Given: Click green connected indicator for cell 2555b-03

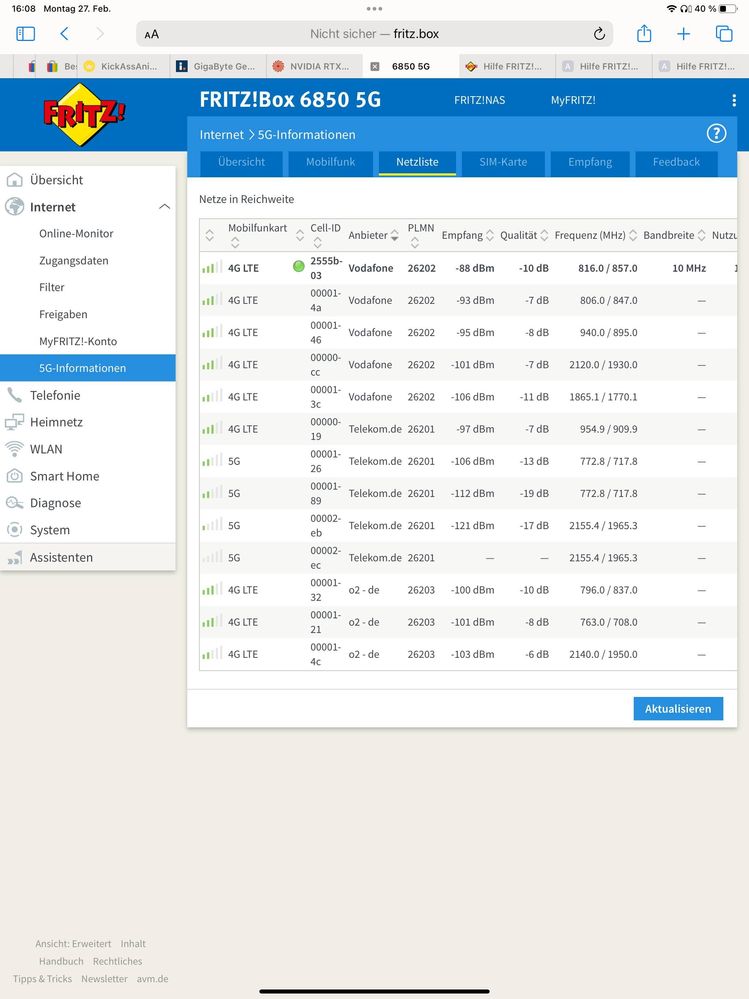Looking at the screenshot, I should [298, 266].
